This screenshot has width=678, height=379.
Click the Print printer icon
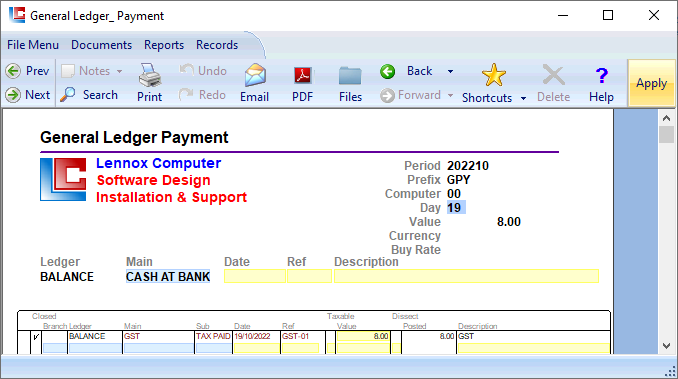pos(150,75)
